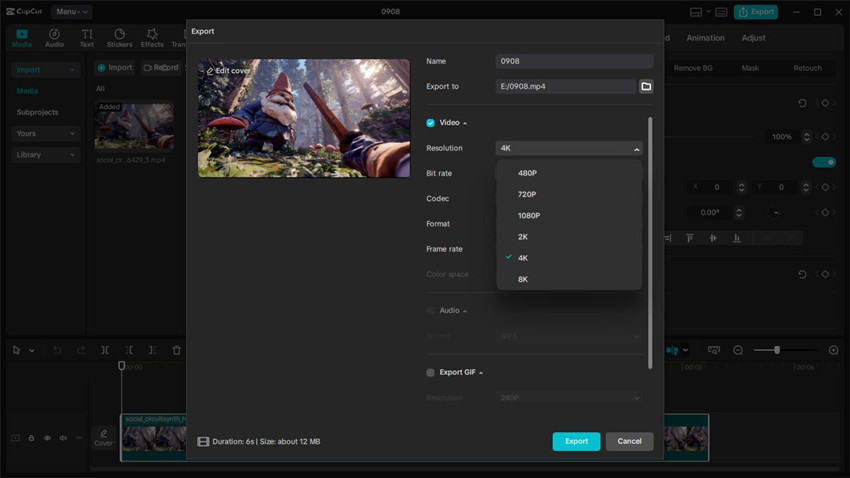Switch to the Adjust tab
850x478 pixels.
click(754, 38)
